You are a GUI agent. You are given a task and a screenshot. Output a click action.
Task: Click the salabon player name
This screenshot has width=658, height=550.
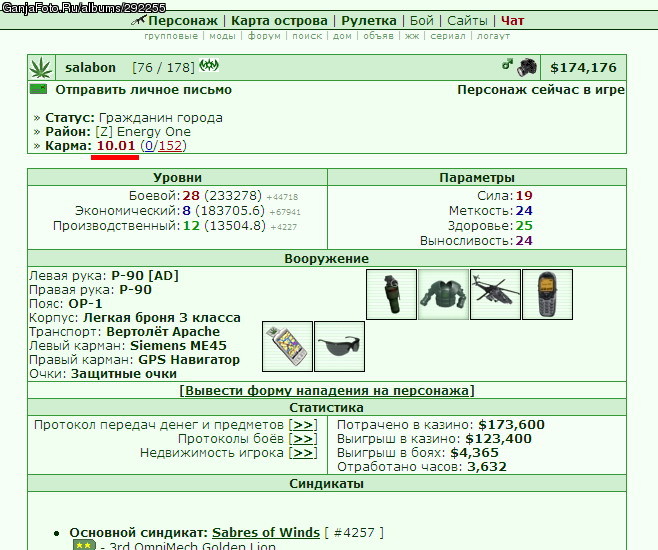[x=90, y=67]
